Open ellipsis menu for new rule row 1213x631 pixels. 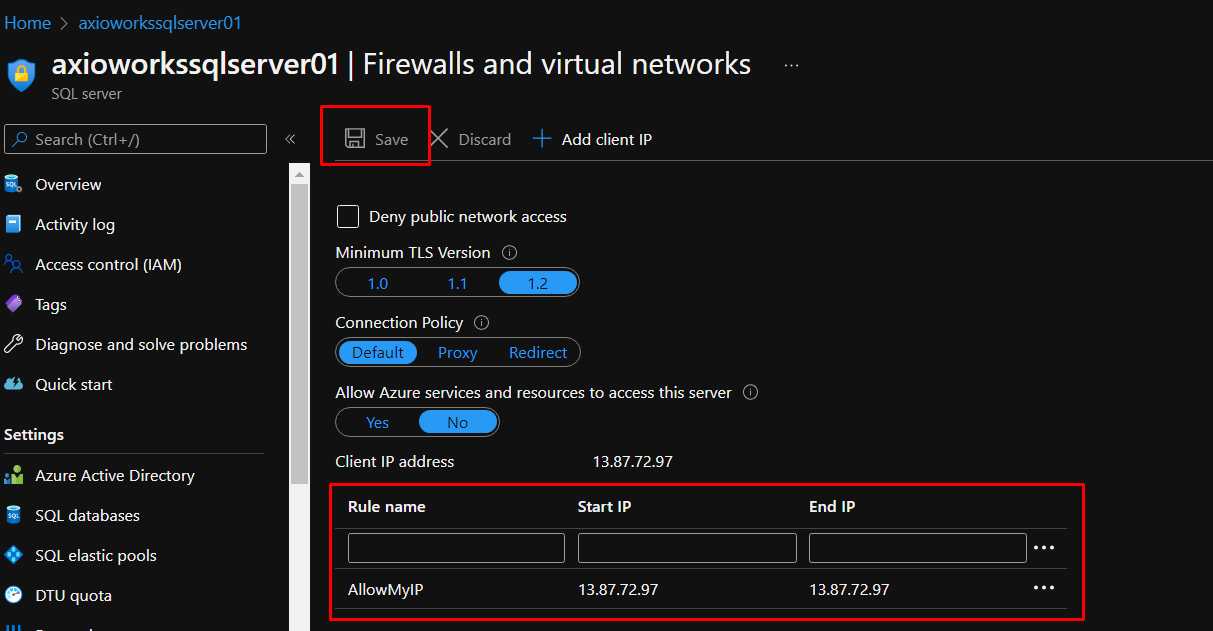click(1044, 548)
